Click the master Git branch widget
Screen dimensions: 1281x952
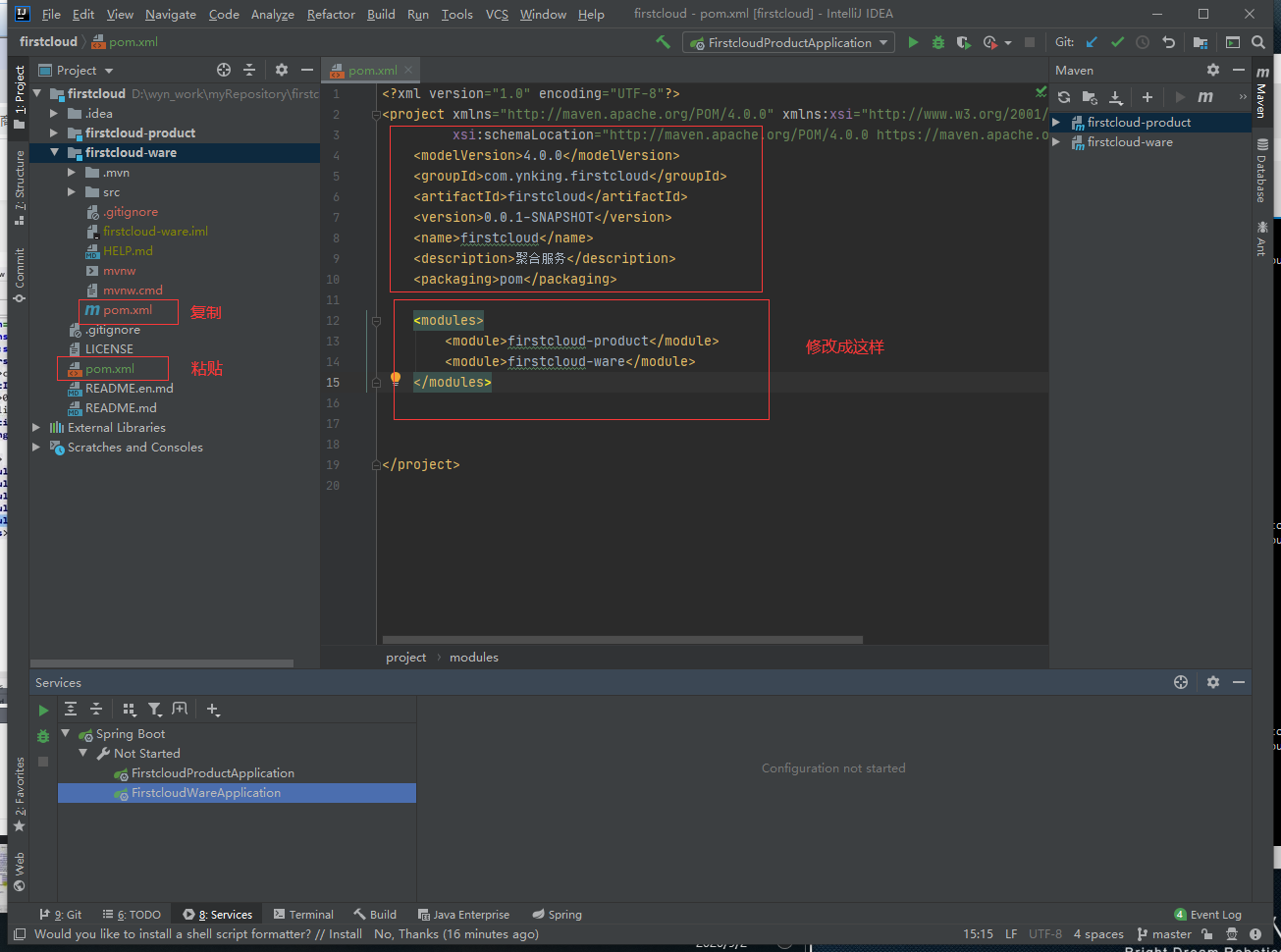[1164, 933]
